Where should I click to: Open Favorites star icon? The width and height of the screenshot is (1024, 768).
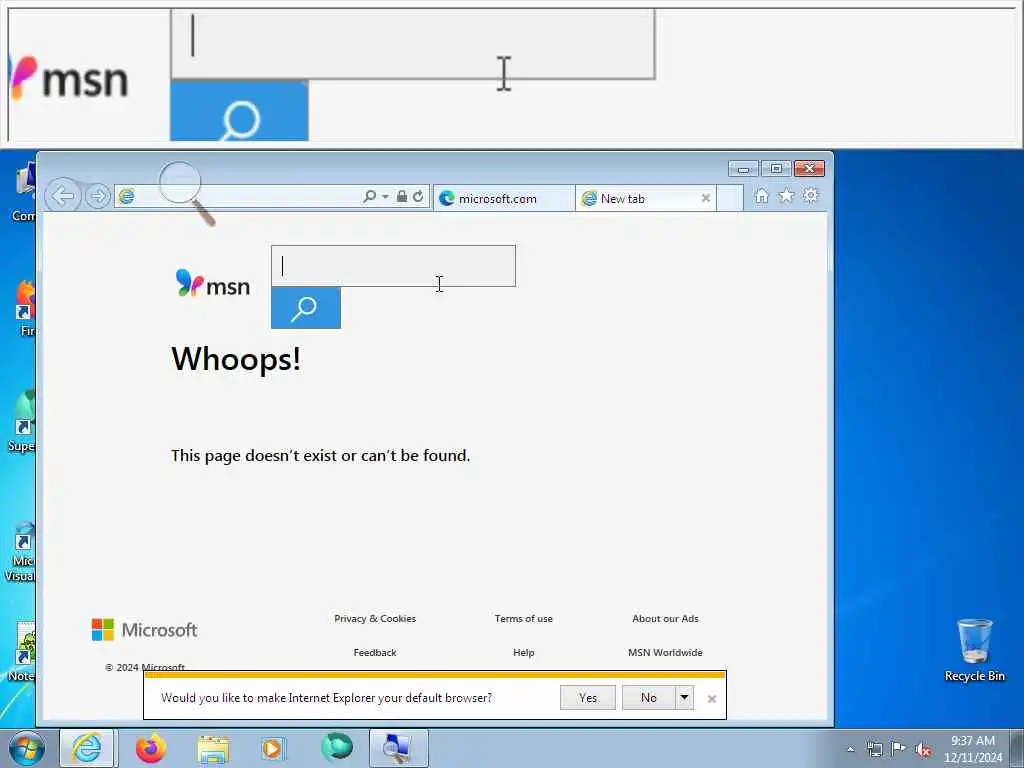pos(786,196)
